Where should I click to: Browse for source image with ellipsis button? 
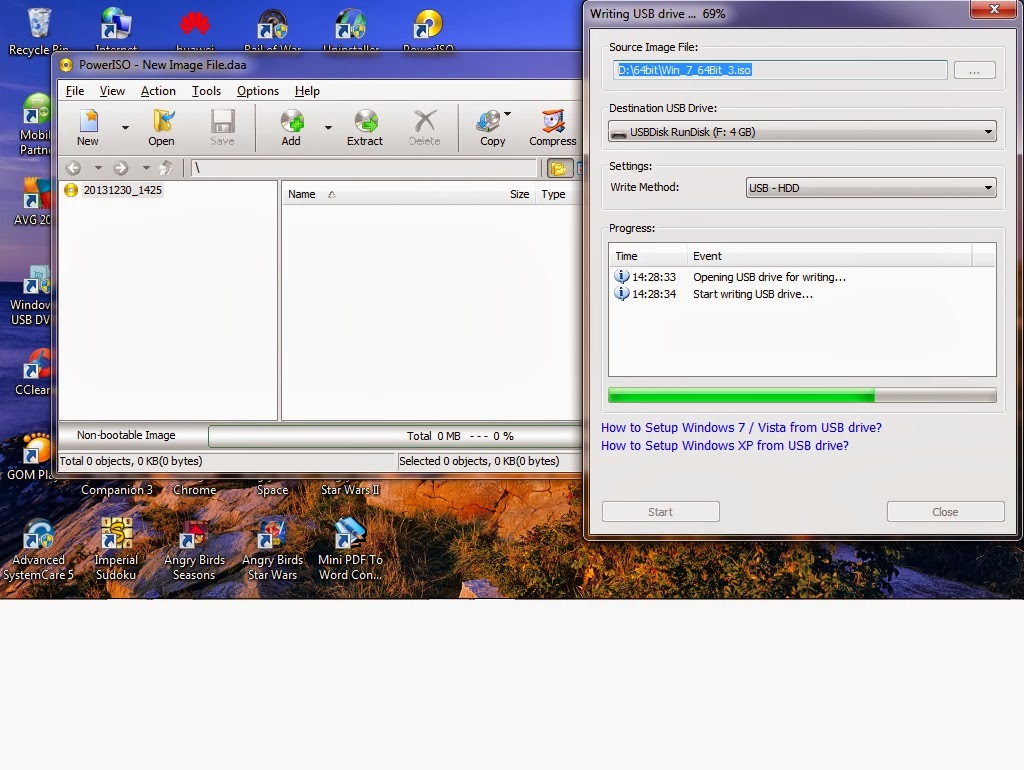[x=974, y=71]
